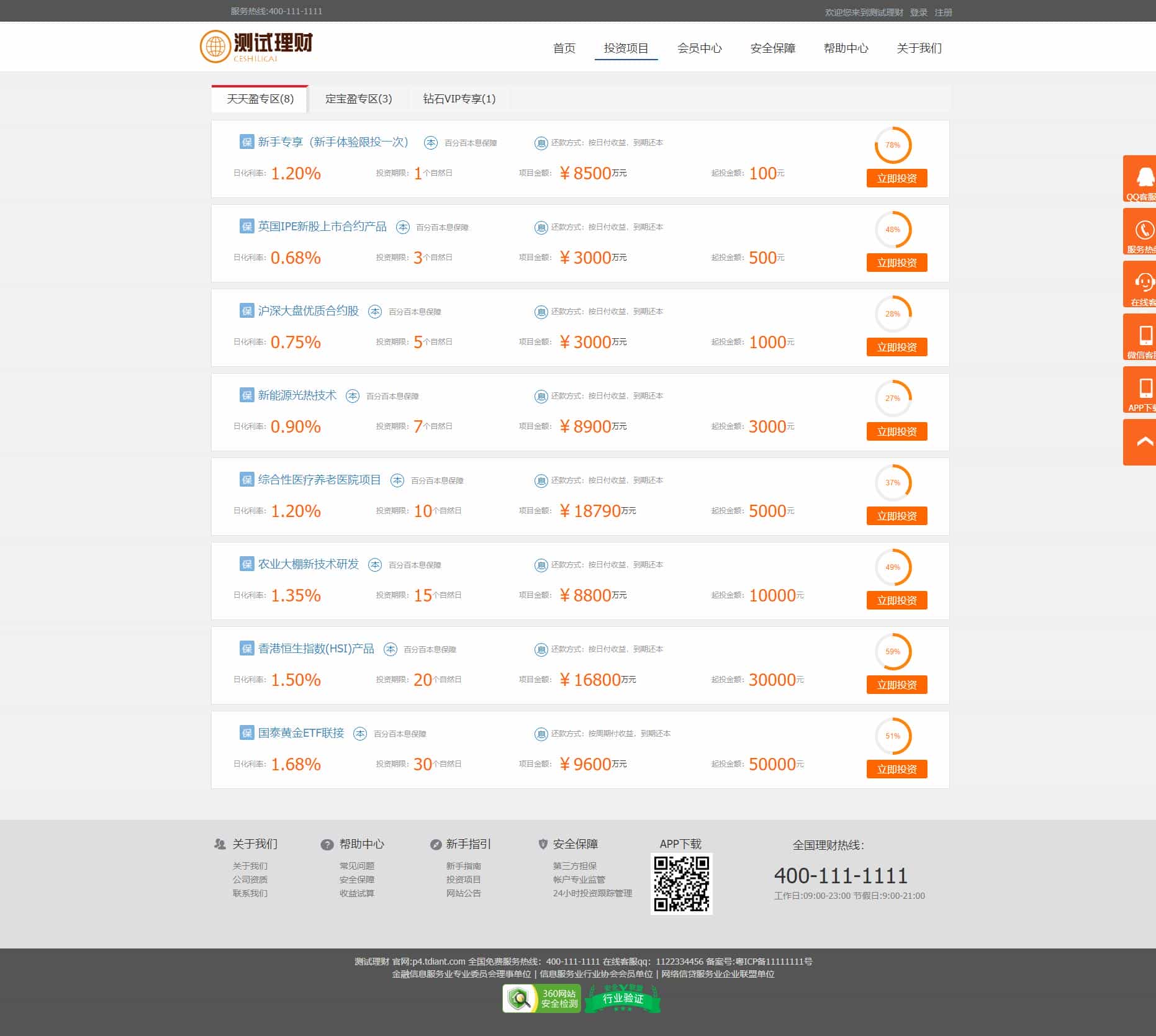This screenshot has height=1036, width=1156.
Task: Open the 360网站安全检测 badge
Action: tap(541, 998)
